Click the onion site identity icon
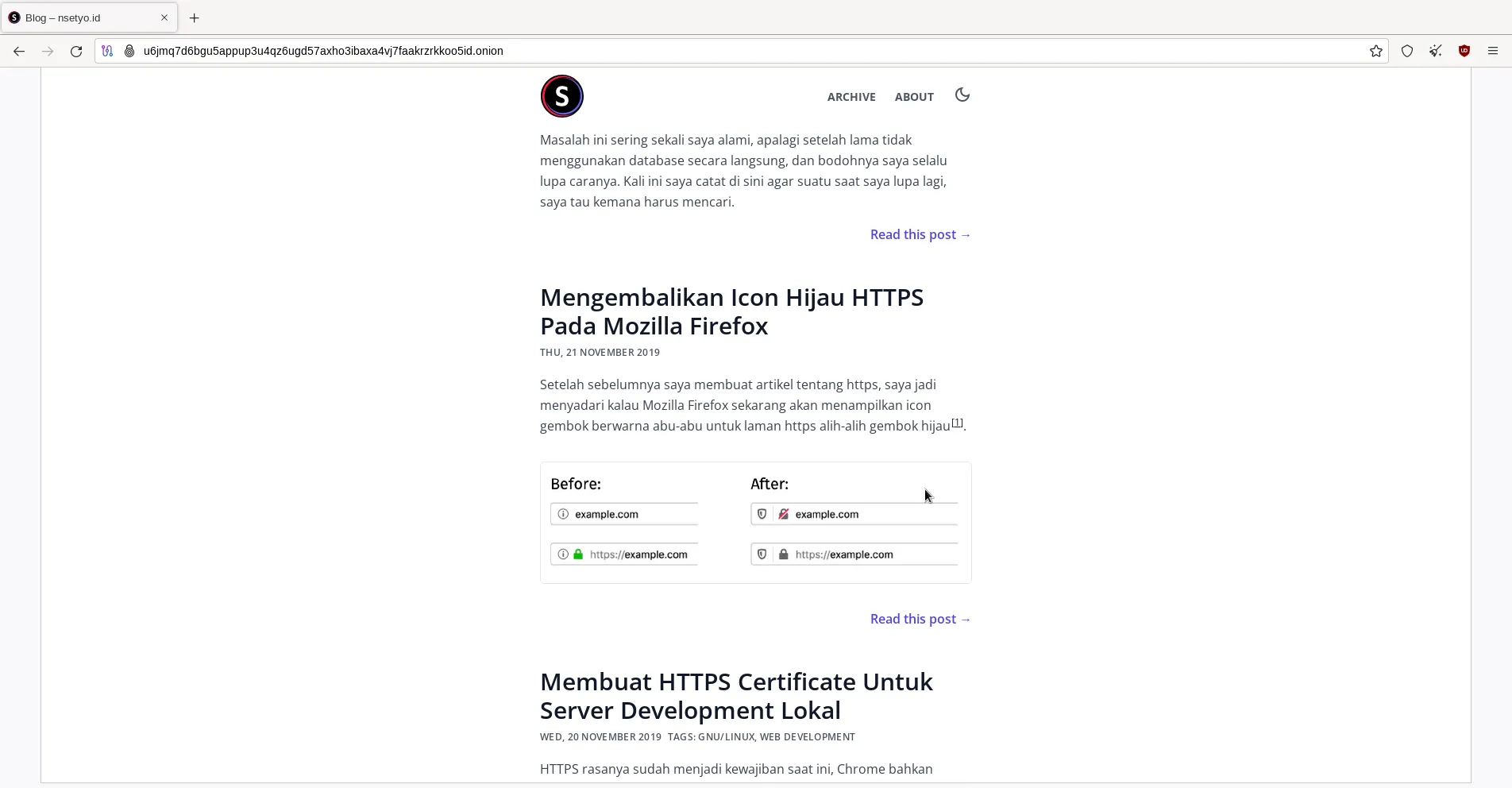 click(x=129, y=51)
